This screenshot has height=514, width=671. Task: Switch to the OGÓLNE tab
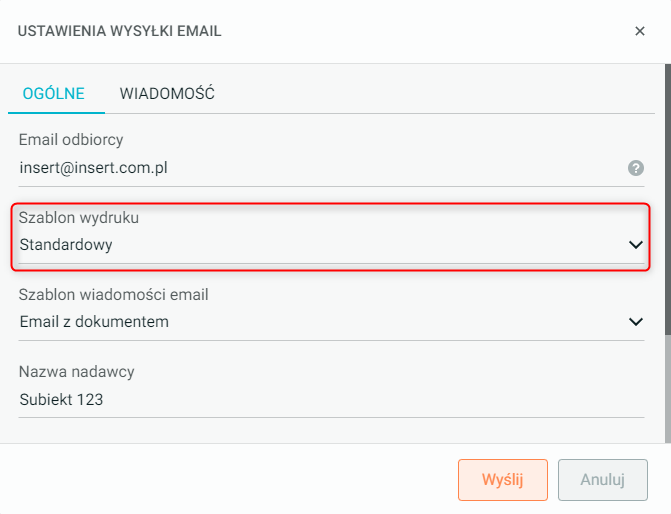(53, 94)
